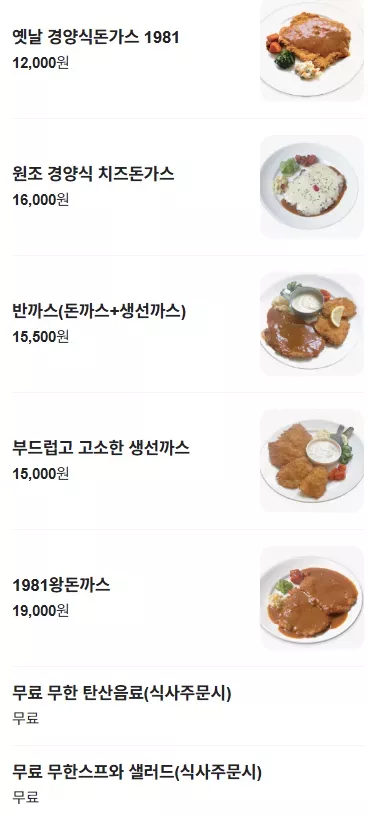Click the tartar sauce cup in the 생선까스 photo
Screen dimensions: 368x816
point(323,451)
